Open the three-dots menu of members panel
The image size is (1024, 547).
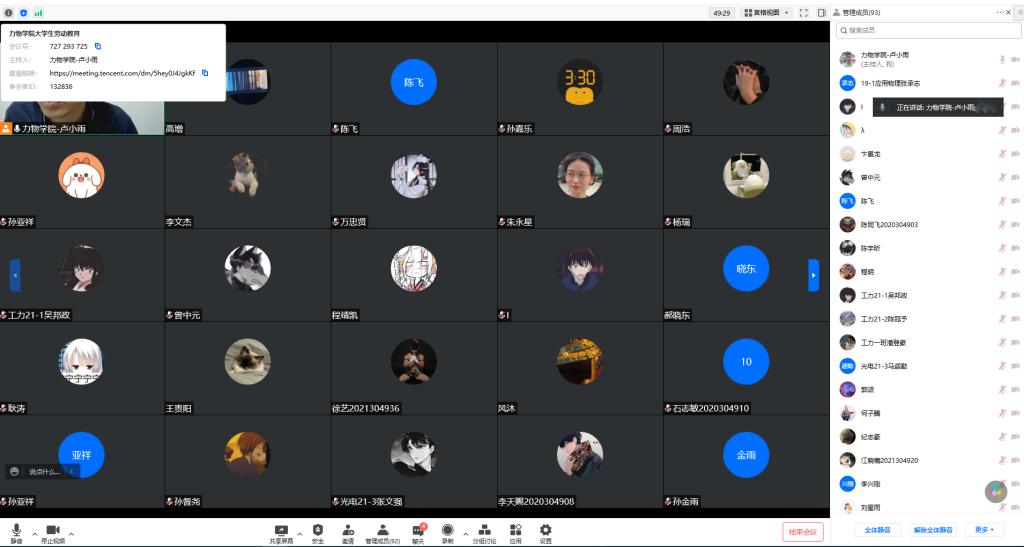pyautogui.click(x=1000, y=12)
